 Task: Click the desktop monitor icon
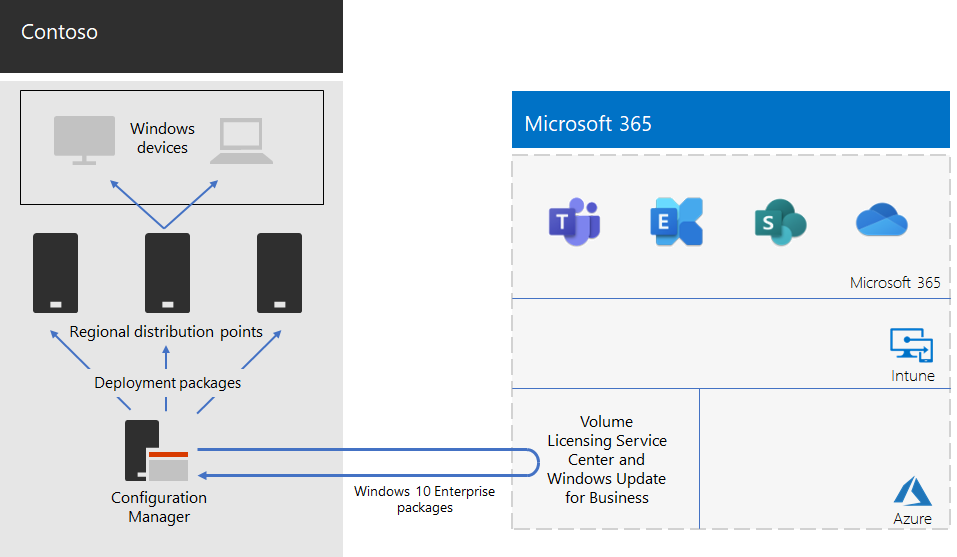point(84,140)
